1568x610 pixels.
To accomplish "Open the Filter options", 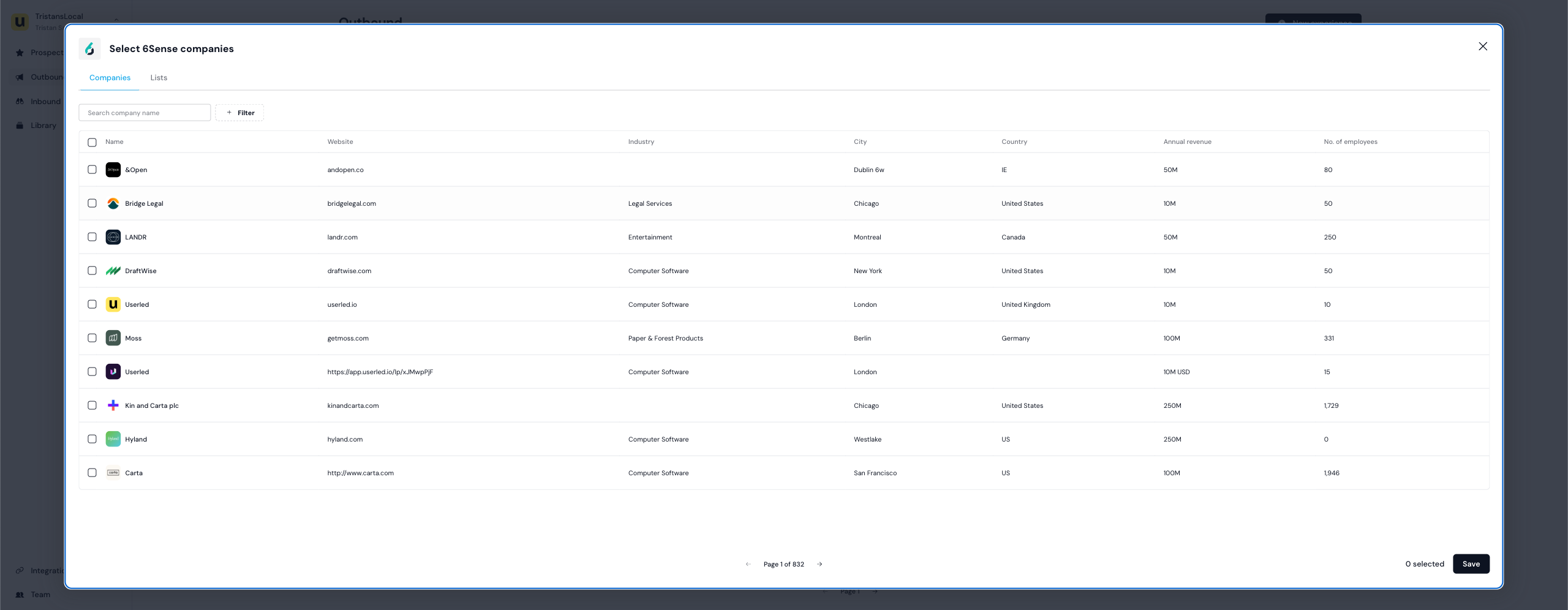I will point(239,113).
